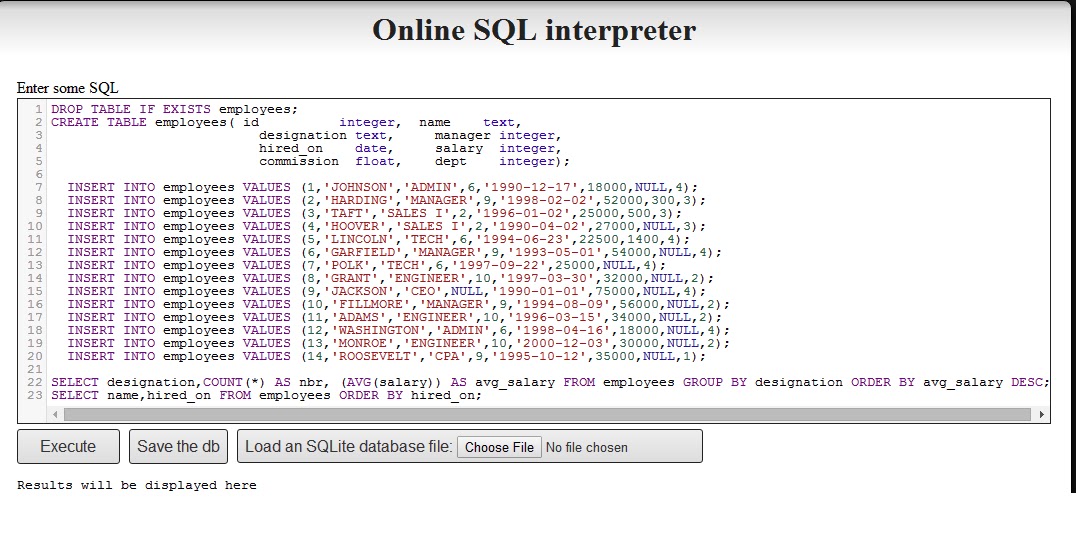The image size is (1076, 559).
Task: Click the 'commission float' column definition
Action: (x=330, y=161)
